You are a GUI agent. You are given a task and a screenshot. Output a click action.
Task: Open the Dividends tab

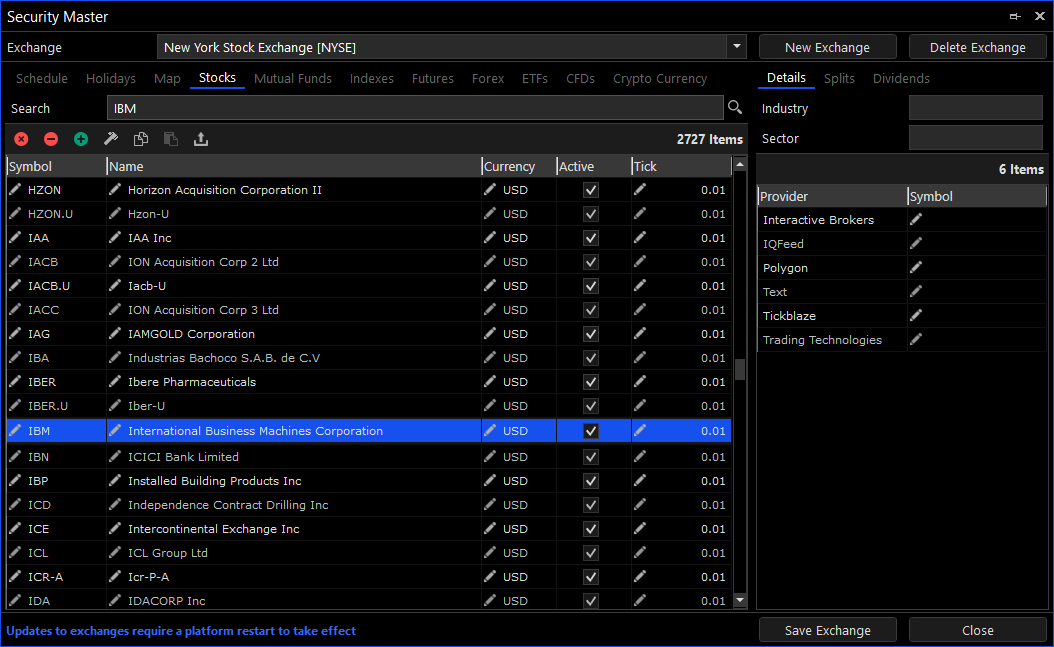901,78
